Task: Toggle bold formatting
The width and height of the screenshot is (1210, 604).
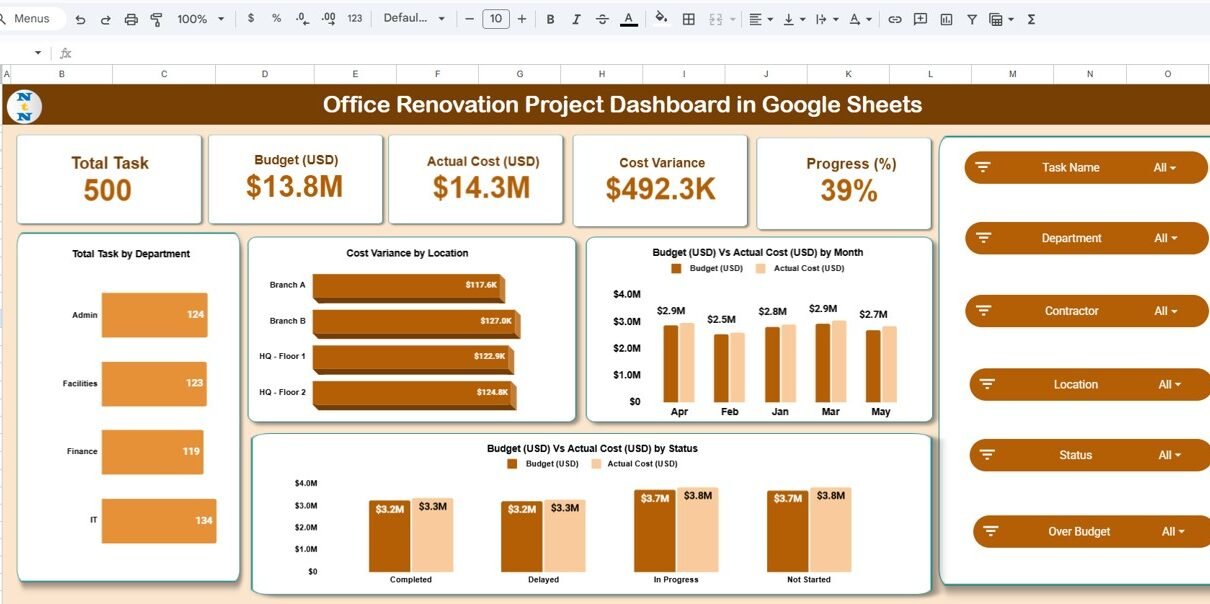Action: (x=550, y=19)
